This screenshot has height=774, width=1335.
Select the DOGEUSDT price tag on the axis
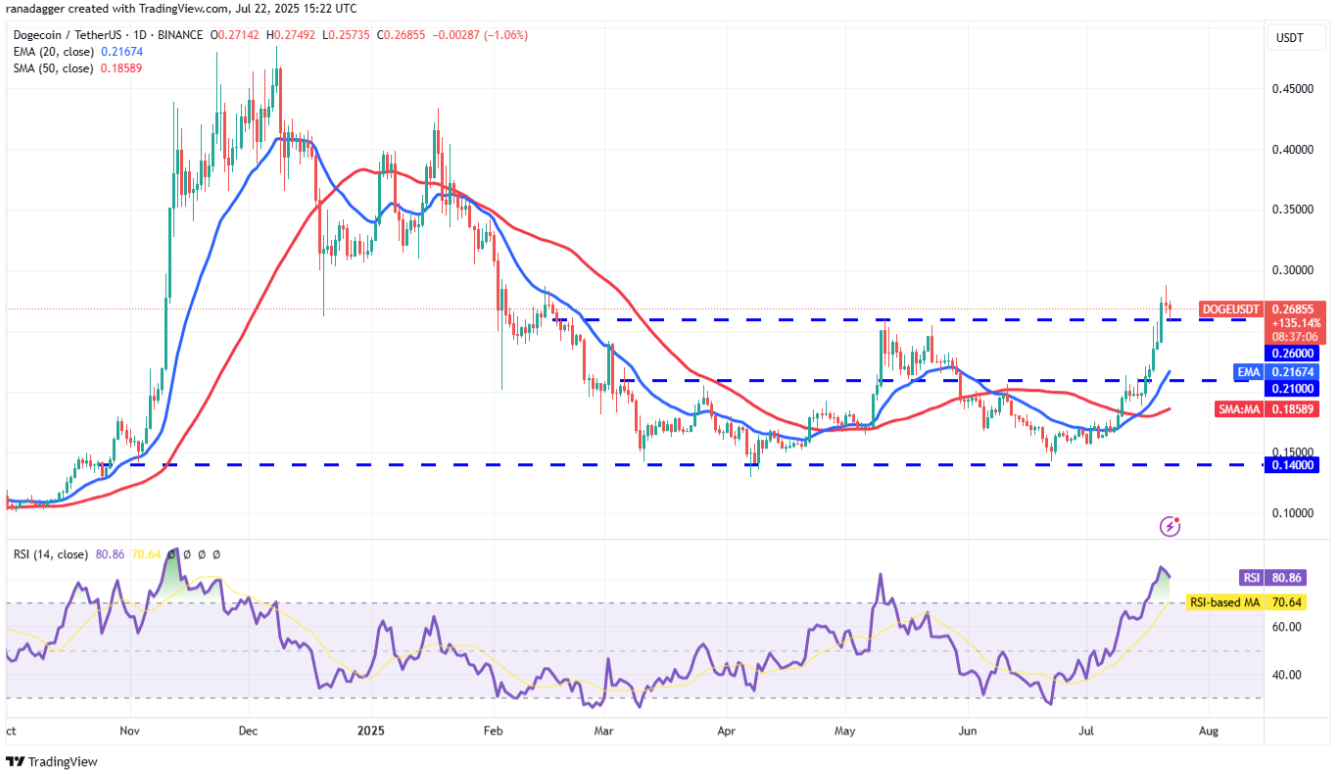[x=1229, y=309]
